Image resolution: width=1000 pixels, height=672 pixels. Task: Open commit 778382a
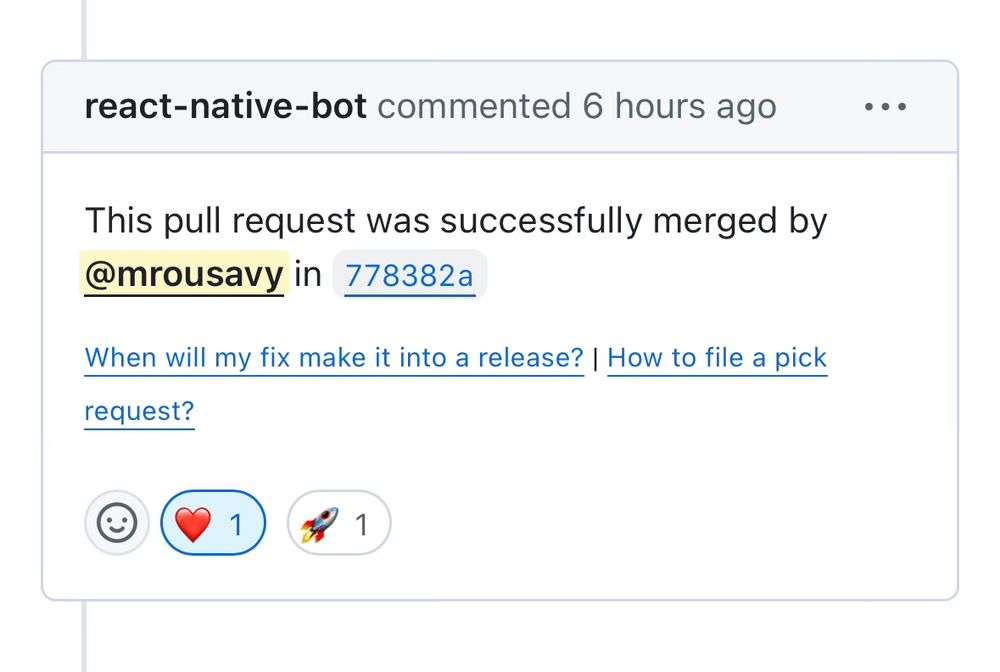[x=409, y=275]
